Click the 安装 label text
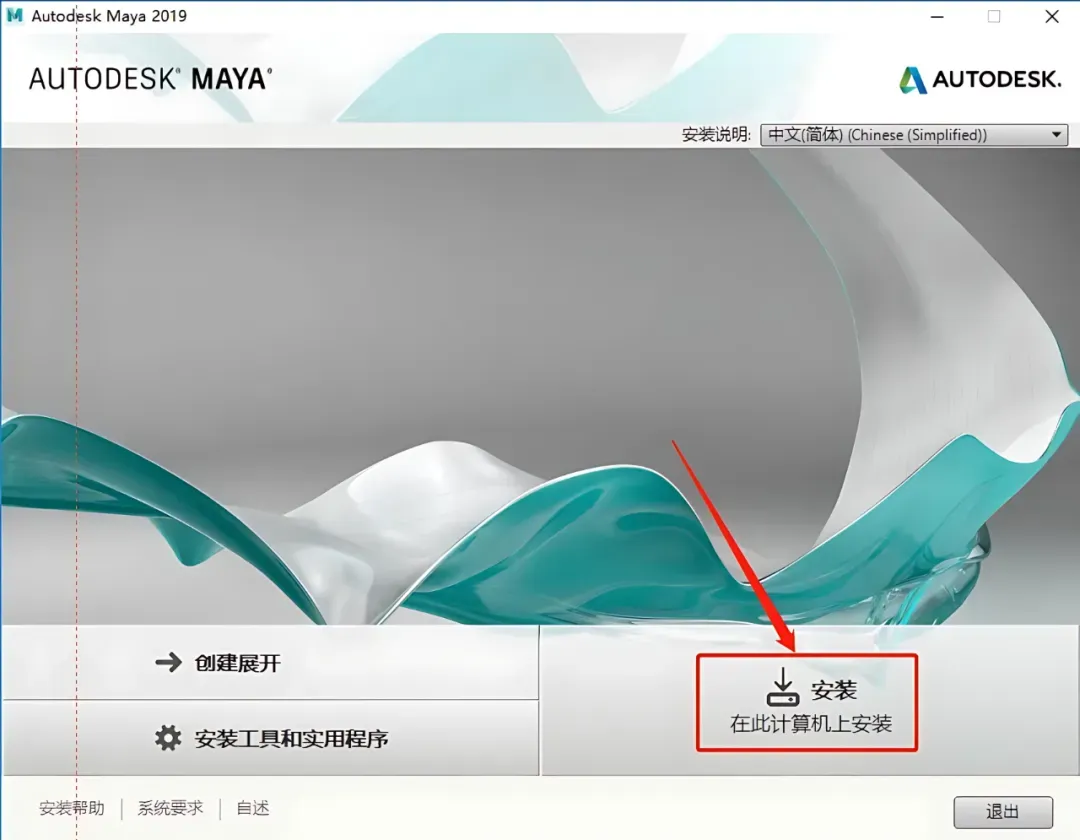The width and height of the screenshot is (1080, 840). (x=833, y=690)
